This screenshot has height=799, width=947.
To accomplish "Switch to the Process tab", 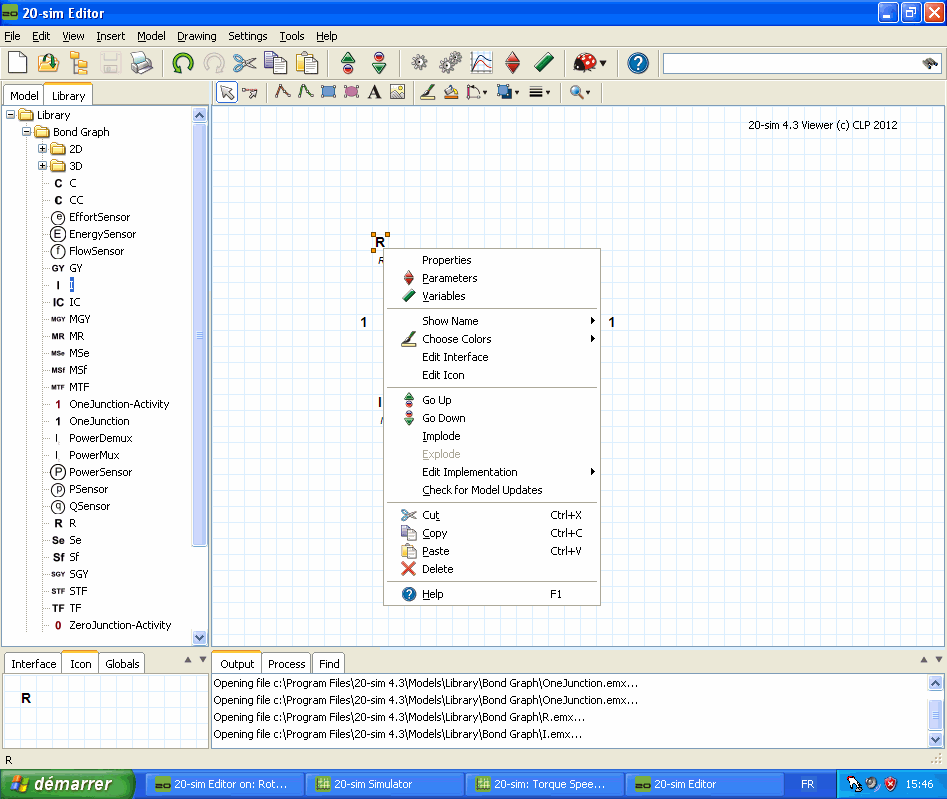I will point(286,664).
